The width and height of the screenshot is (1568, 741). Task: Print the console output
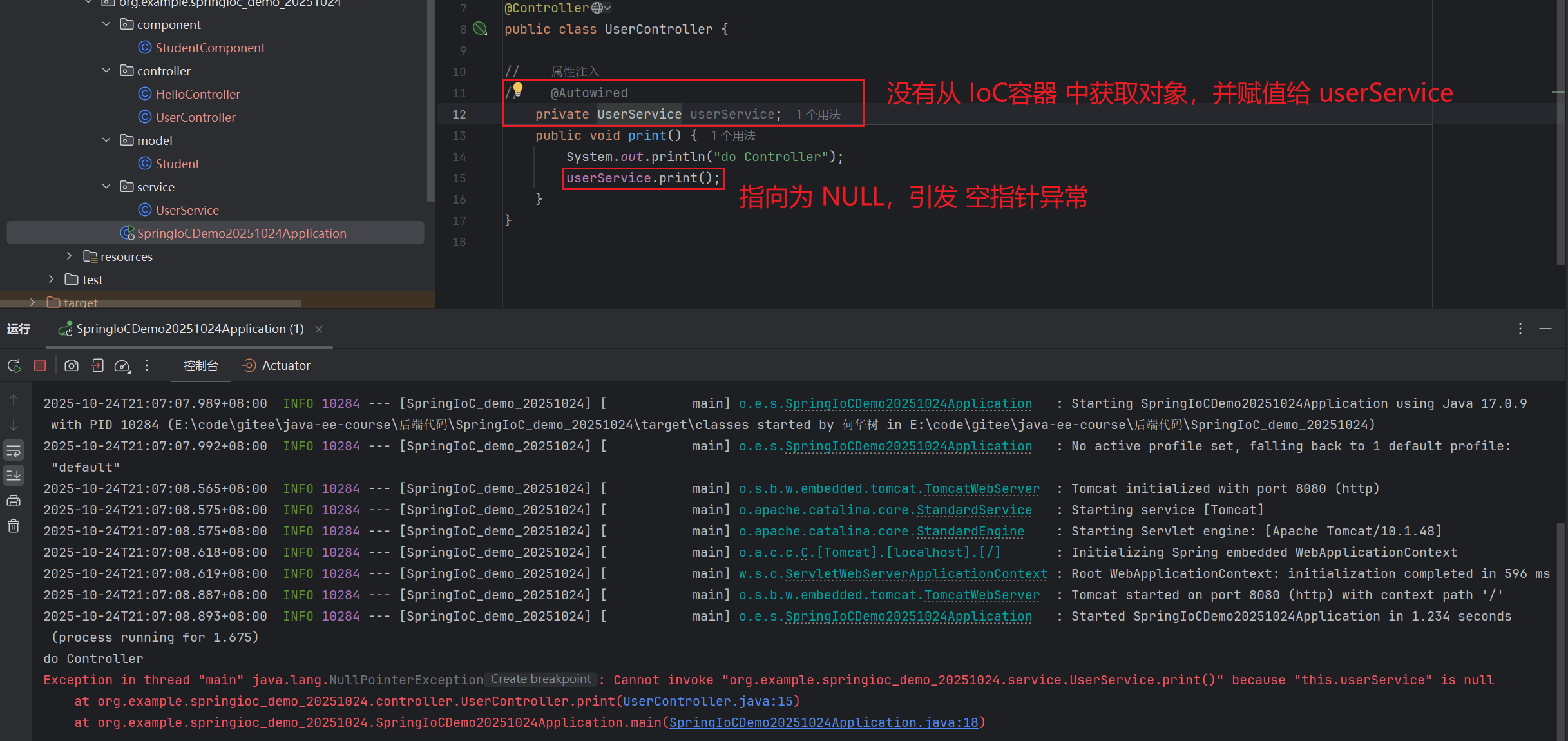[x=14, y=501]
